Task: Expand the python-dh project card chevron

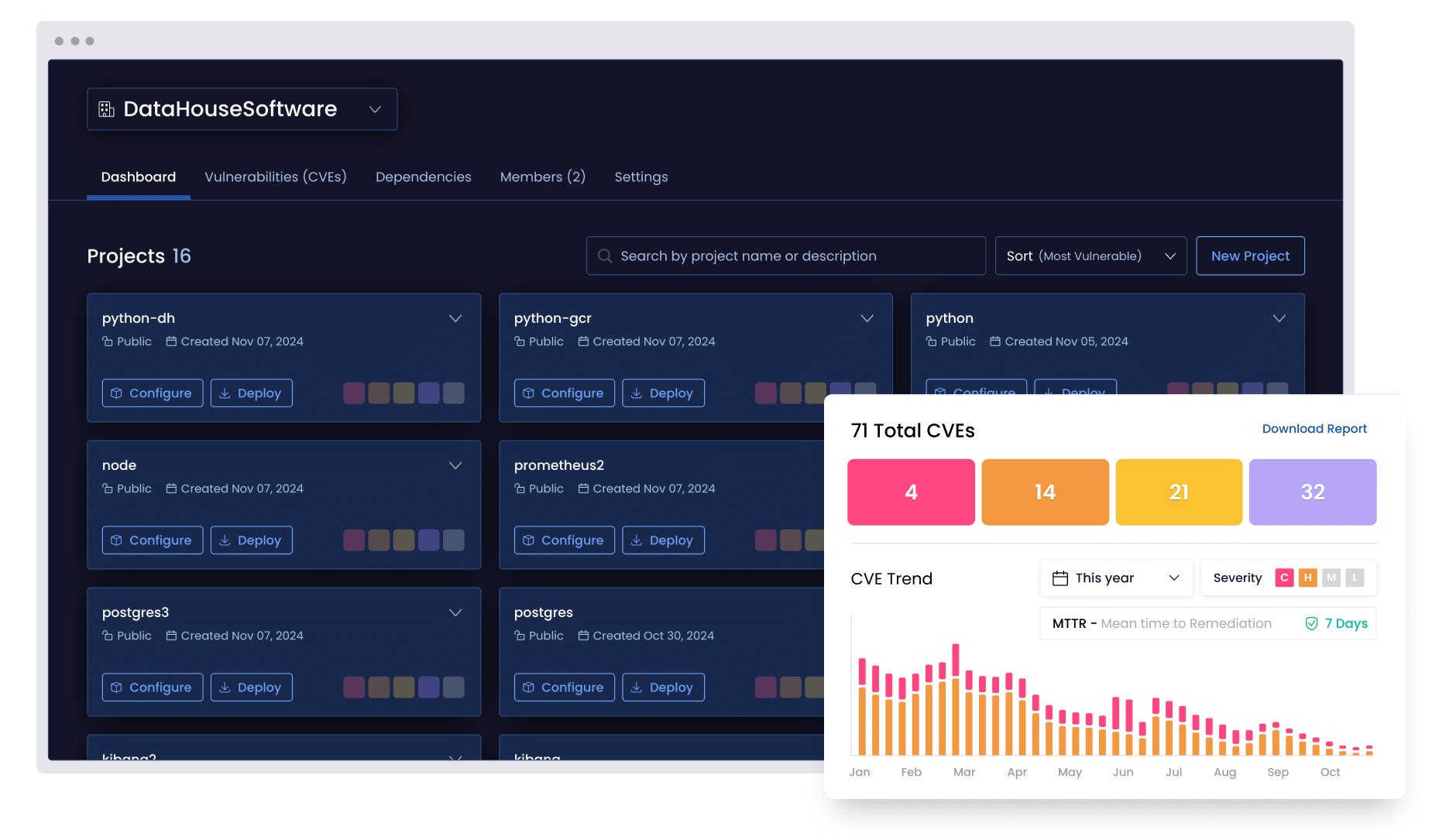Action: coord(455,319)
